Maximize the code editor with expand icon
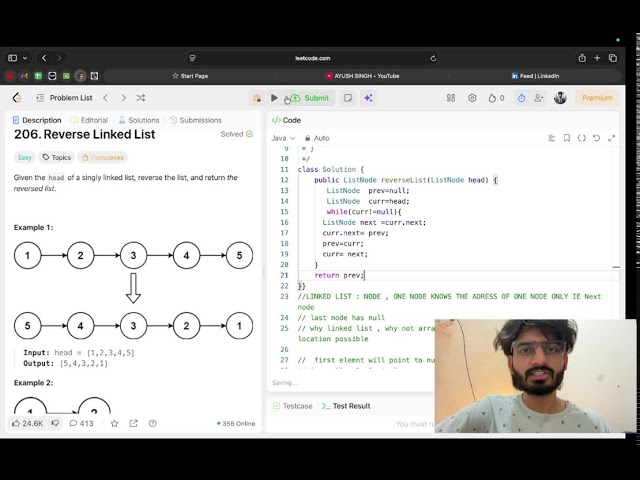This screenshot has width=640, height=480. 611,138
